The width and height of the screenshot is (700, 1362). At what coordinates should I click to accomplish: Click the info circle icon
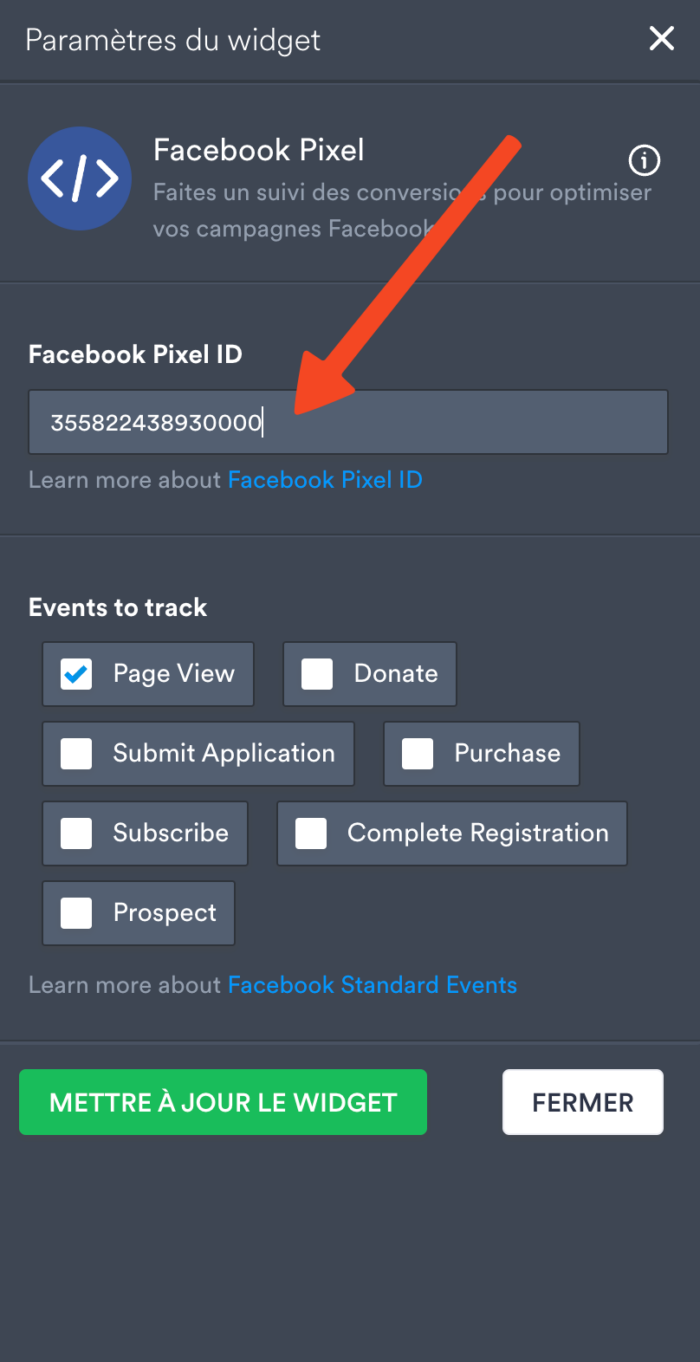pyautogui.click(x=644, y=160)
